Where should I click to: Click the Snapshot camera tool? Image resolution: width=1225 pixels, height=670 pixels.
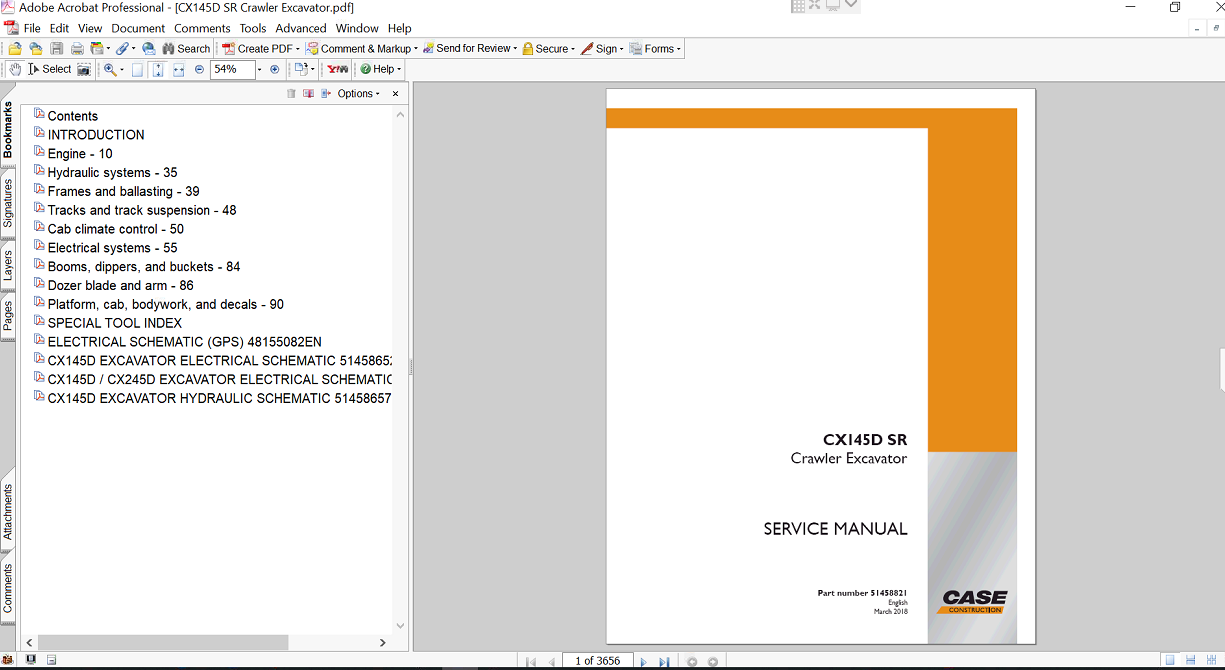[84, 69]
